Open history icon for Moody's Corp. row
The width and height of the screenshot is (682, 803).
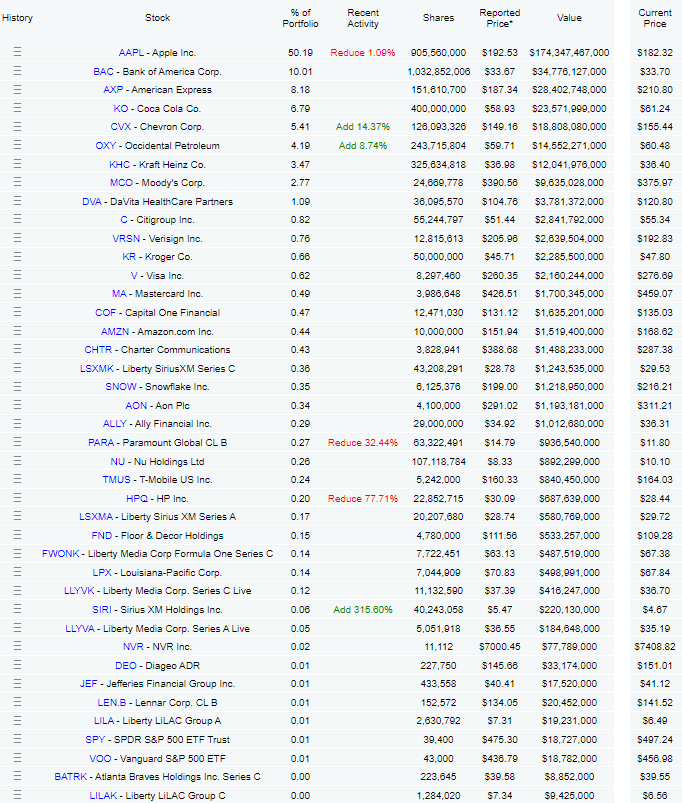coord(17,182)
